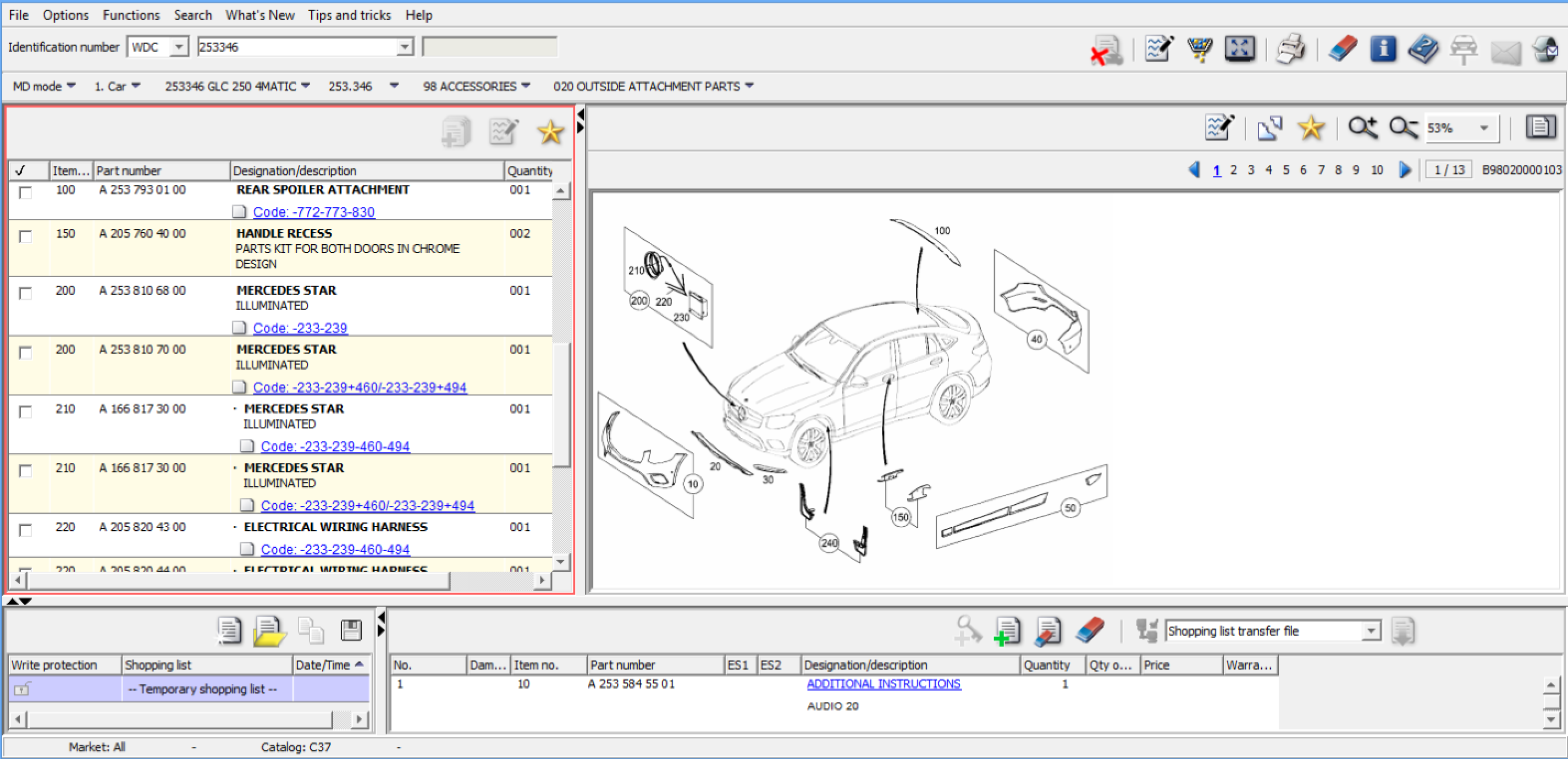Open Code: -233-239 link
The height and width of the screenshot is (759, 1568).
(300, 328)
